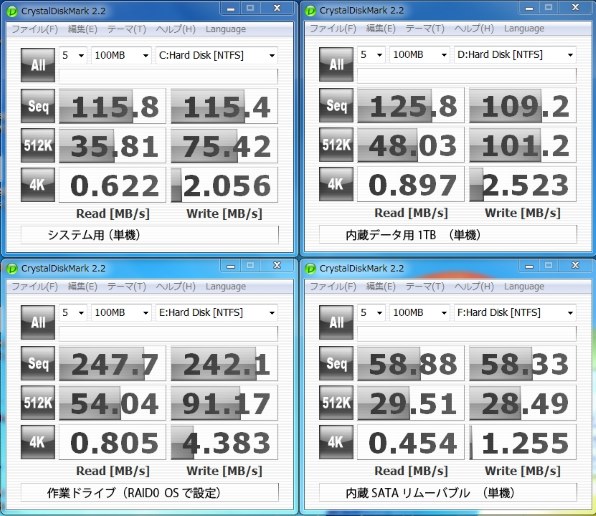596x516 pixels.
Task: Click 4K read result 0.454
Action: tap(411, 442)
